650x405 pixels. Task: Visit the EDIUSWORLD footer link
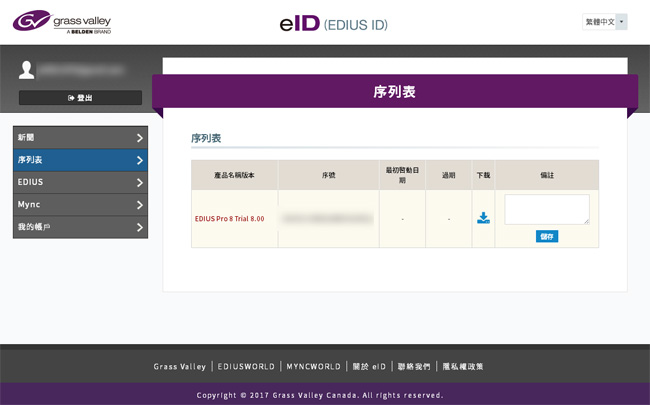pyautogui.click(x=246, y=367)
